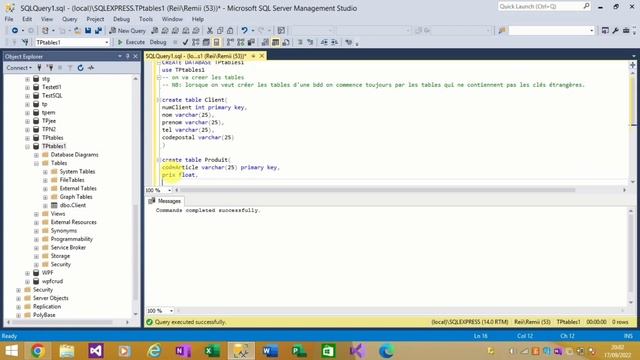Image resolution: width=640 pixels, height=360 pixels.
Task: Open the Tools menu
Action: click(x=146, y=19)
